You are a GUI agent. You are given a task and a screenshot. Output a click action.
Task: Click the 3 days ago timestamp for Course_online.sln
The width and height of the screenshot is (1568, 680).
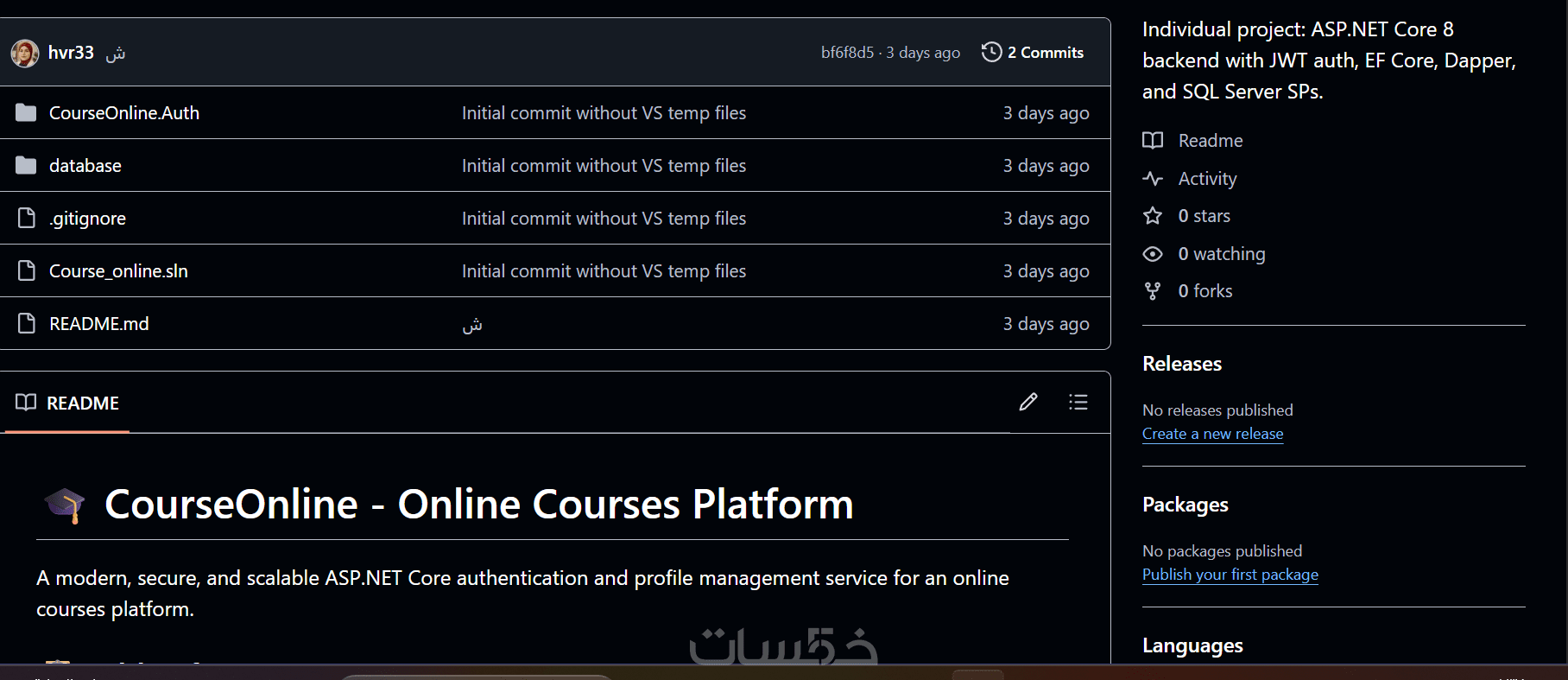click(1046, 271)
